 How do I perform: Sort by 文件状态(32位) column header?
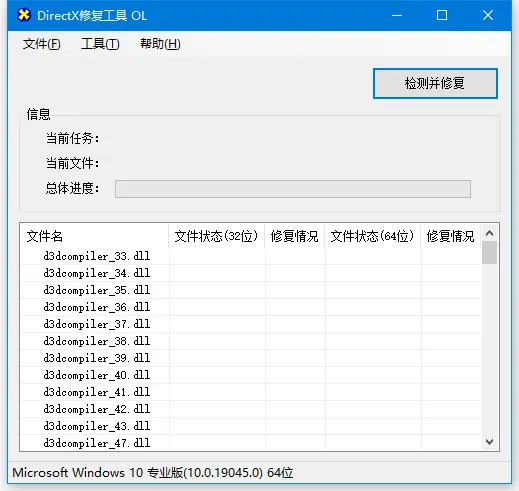point(217,236)
